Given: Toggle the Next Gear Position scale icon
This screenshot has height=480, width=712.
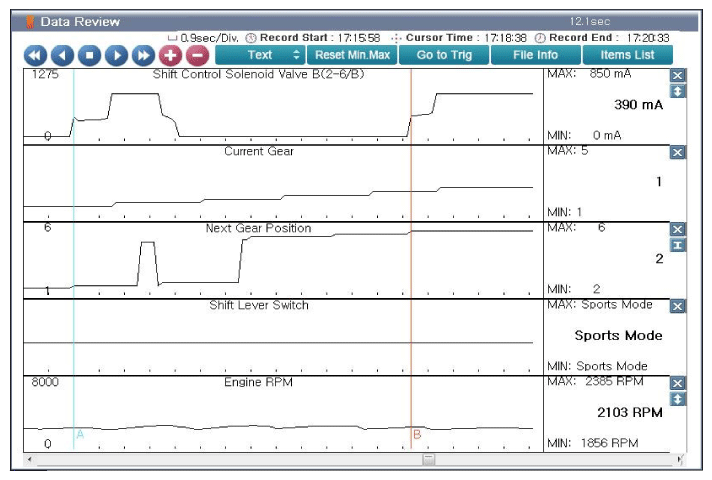Looking at the screenshot, I should coord(677,245).
